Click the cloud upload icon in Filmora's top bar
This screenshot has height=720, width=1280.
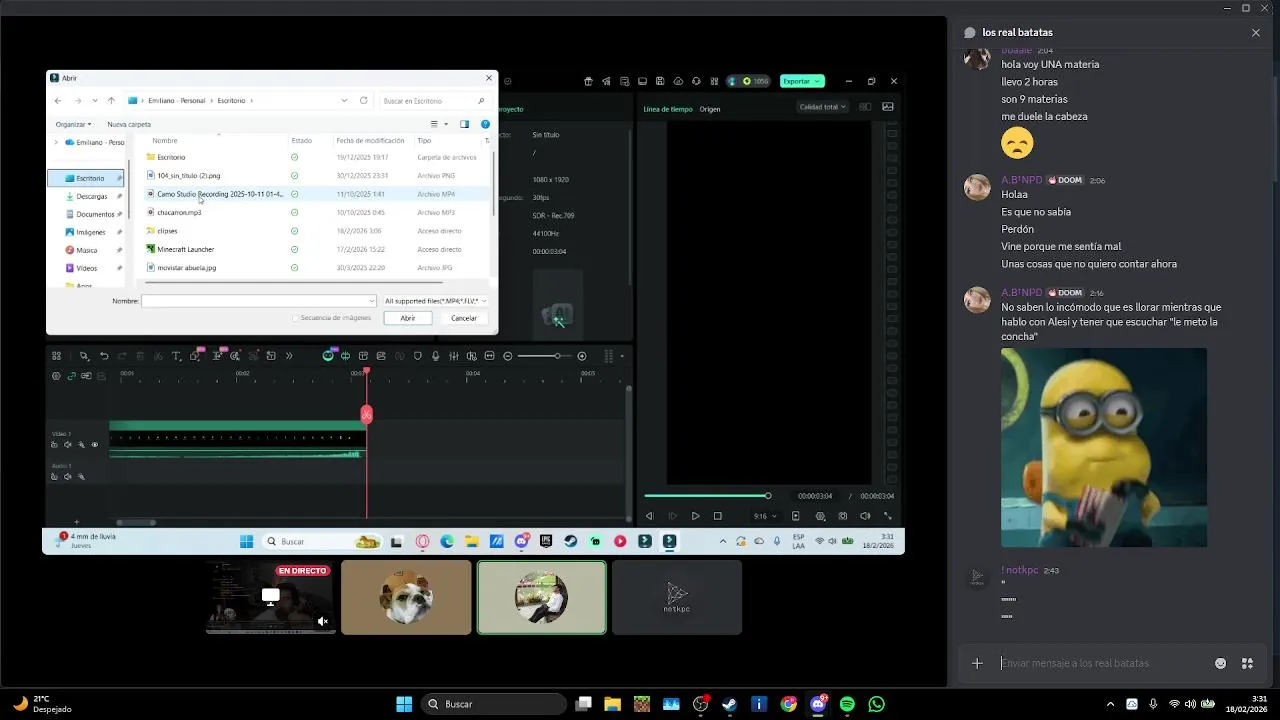(678, 81)
